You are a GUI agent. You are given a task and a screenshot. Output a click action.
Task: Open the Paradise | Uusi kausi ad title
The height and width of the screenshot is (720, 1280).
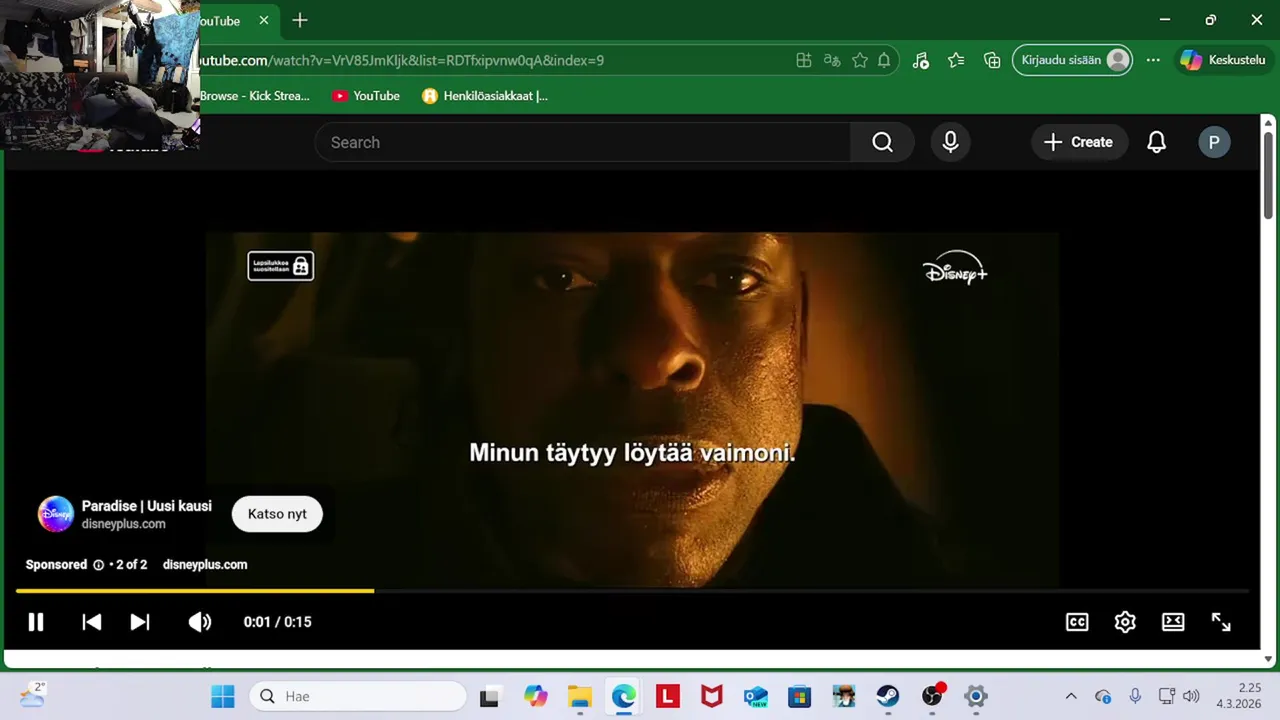(x=147, y=506)
